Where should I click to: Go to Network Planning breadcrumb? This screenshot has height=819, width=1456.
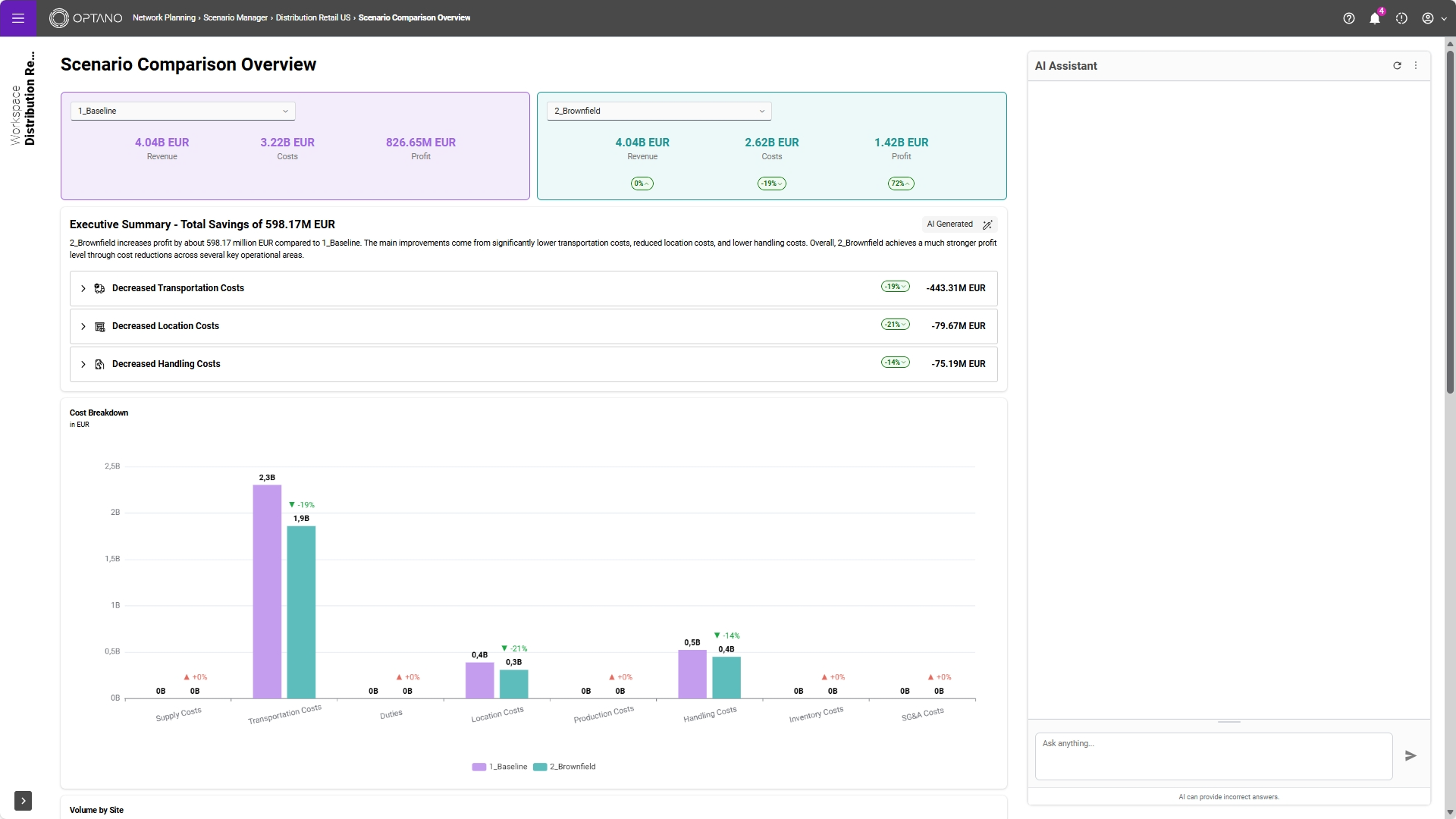[164, 17]
